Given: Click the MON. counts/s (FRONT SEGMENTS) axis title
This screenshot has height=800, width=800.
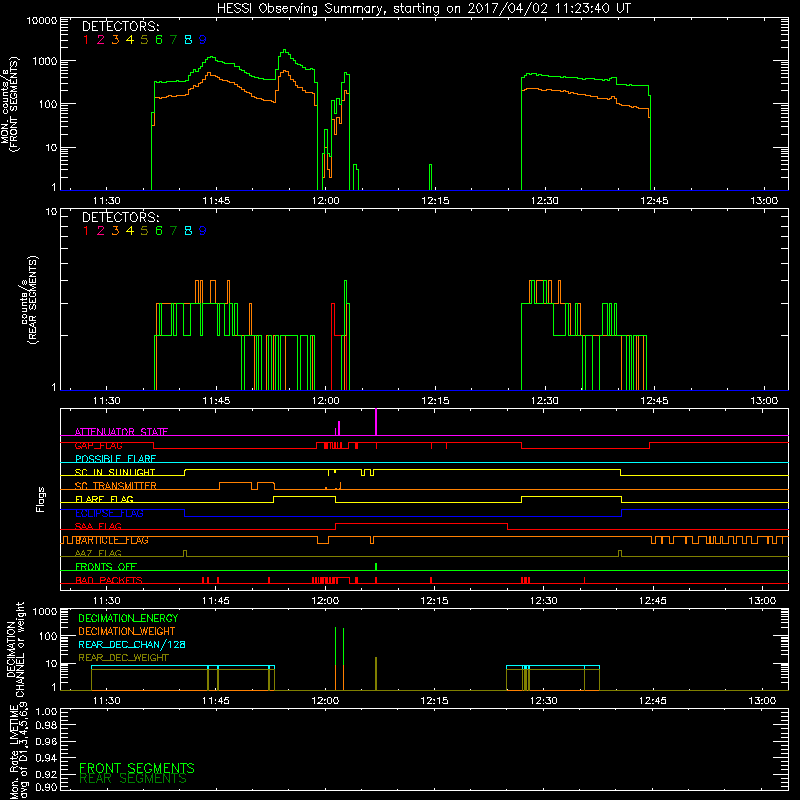Looking at the screenshot, I should pos(9,105).
